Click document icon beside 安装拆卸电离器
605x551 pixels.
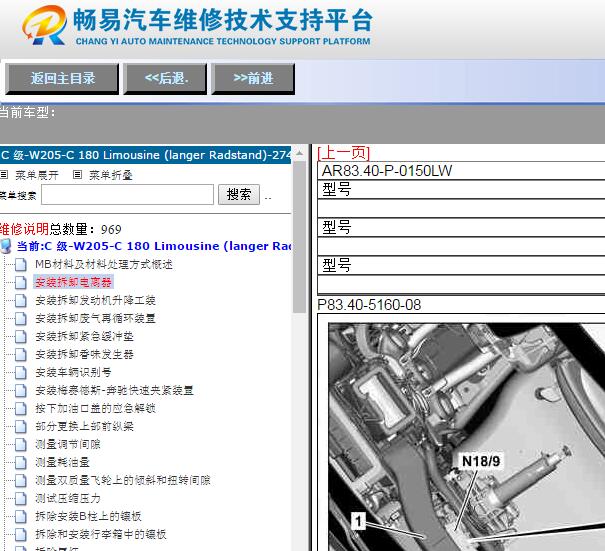20,282
